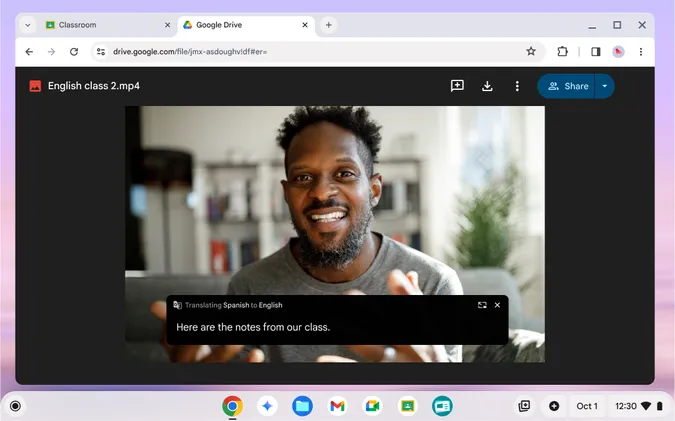The image size is (675, 421).
Task: Toggle the Chrome side panel
Action: coord(595,52)
